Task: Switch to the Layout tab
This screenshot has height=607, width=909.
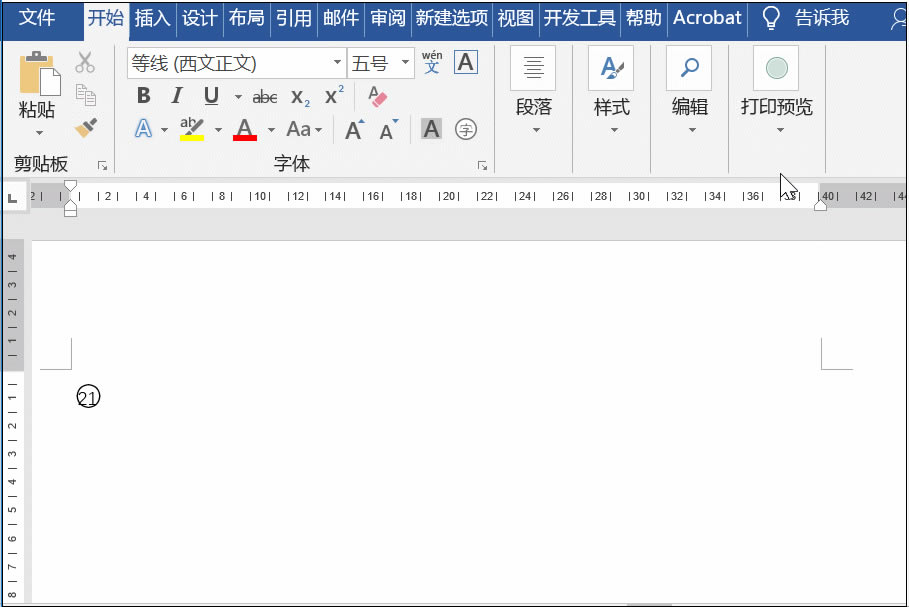Action: tap(246, 18)
